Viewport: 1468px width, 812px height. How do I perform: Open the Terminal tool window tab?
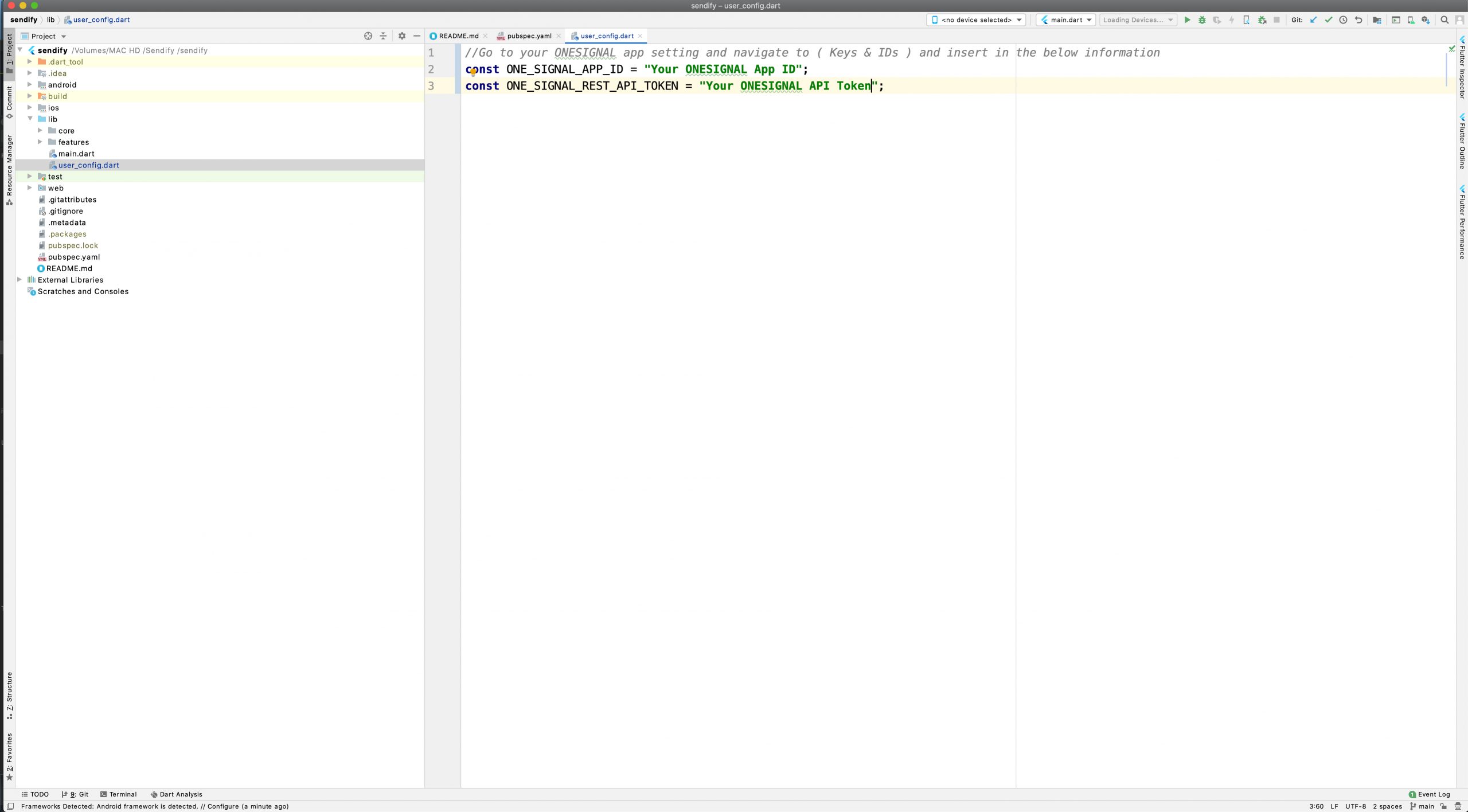118,794
